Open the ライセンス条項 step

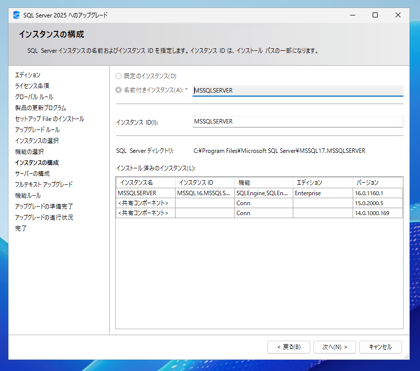click(x=32, y=86)
